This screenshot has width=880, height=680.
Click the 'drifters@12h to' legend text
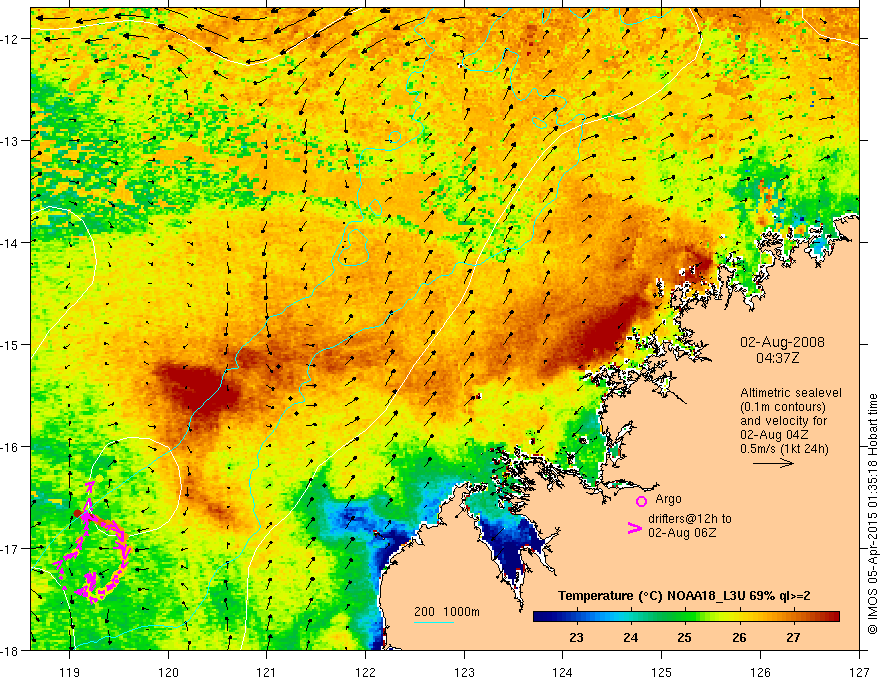[x=690, y=519]
